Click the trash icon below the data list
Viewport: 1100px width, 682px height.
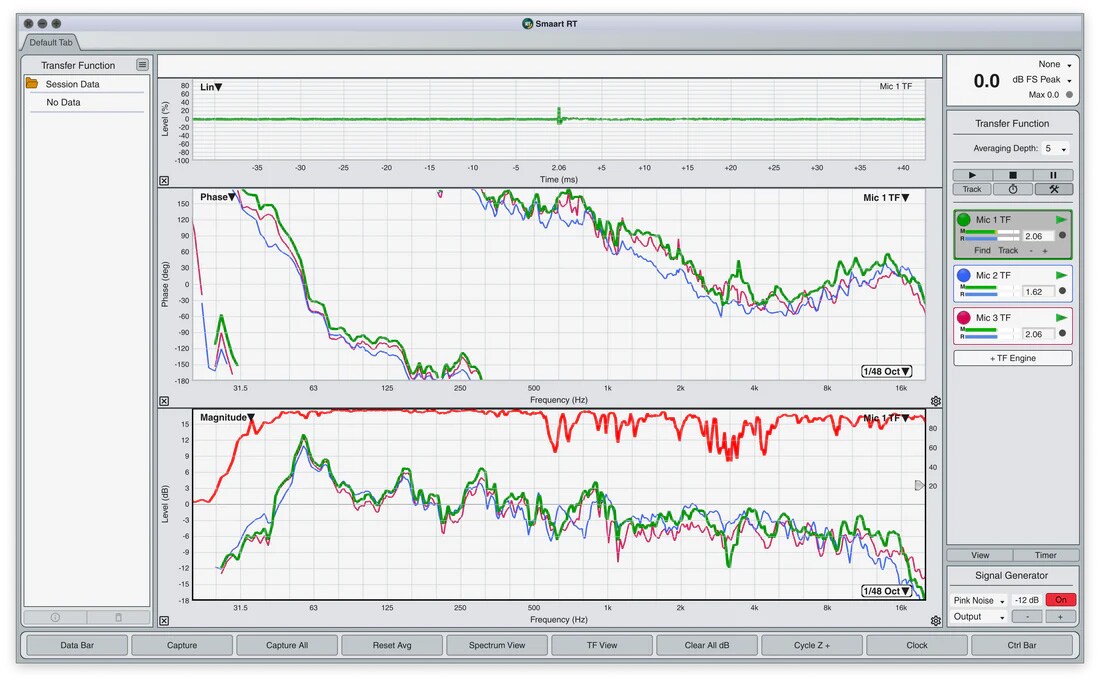coord(118,617)
